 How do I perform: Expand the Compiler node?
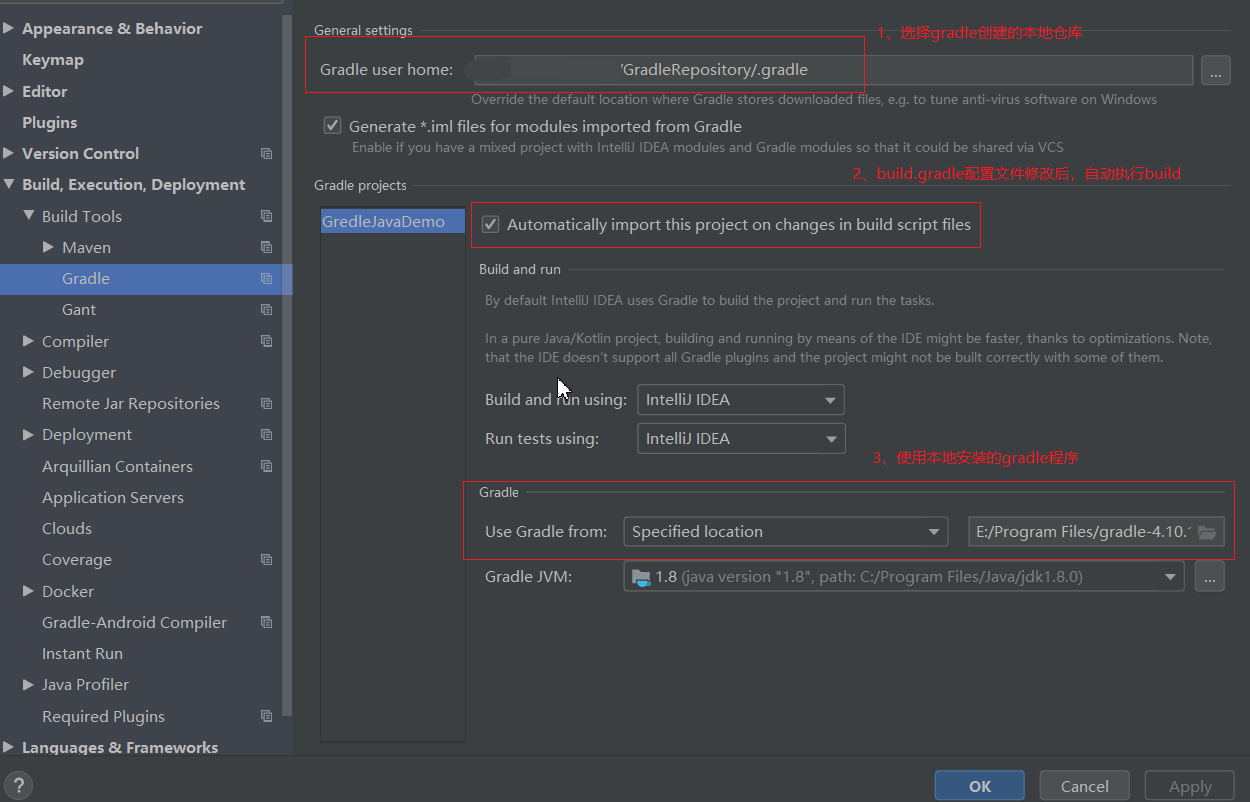click(x=28, y=341)
